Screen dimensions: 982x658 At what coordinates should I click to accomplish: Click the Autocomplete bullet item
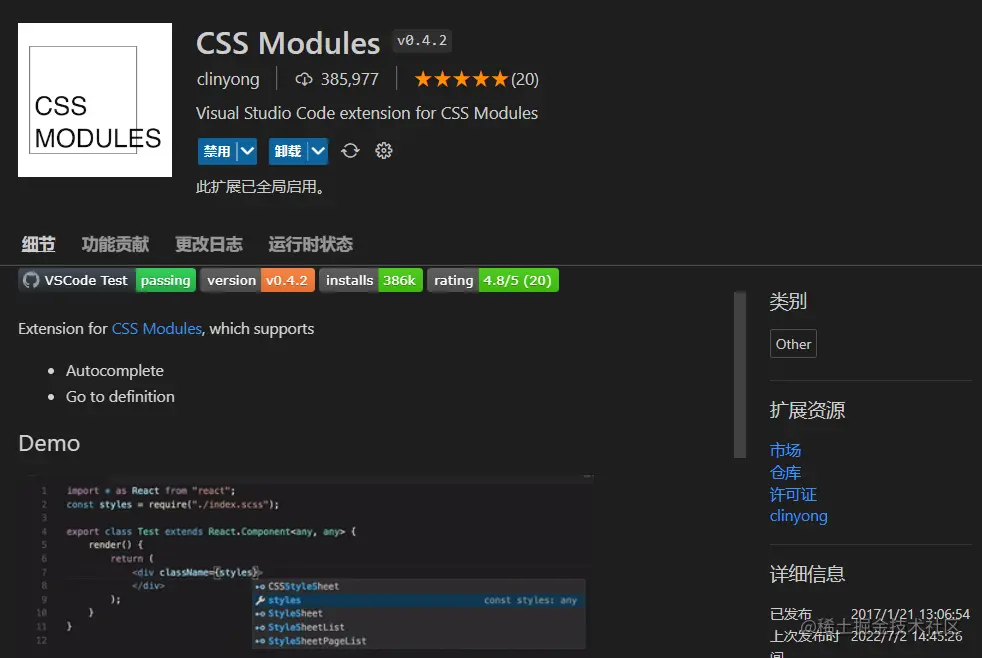click(115, 371)
